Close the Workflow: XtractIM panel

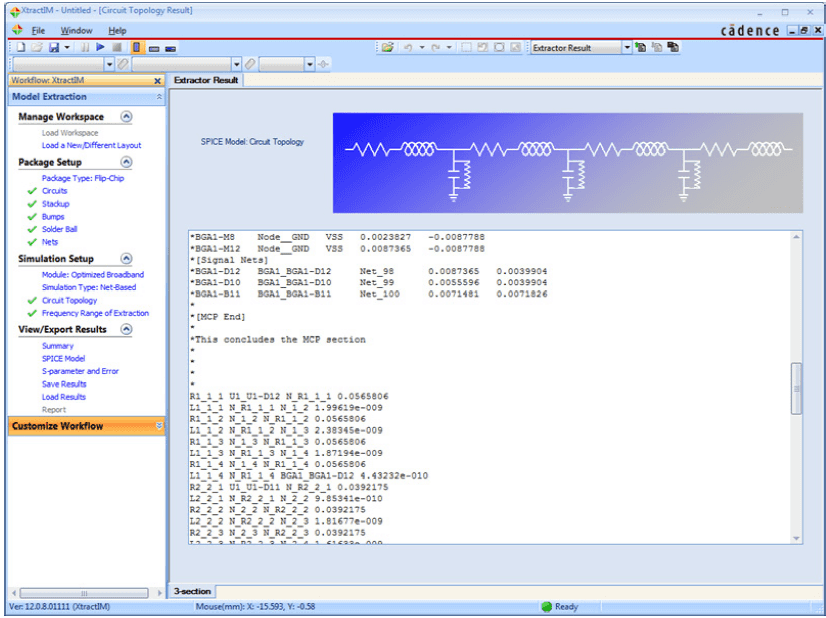[x=157, y=81]
